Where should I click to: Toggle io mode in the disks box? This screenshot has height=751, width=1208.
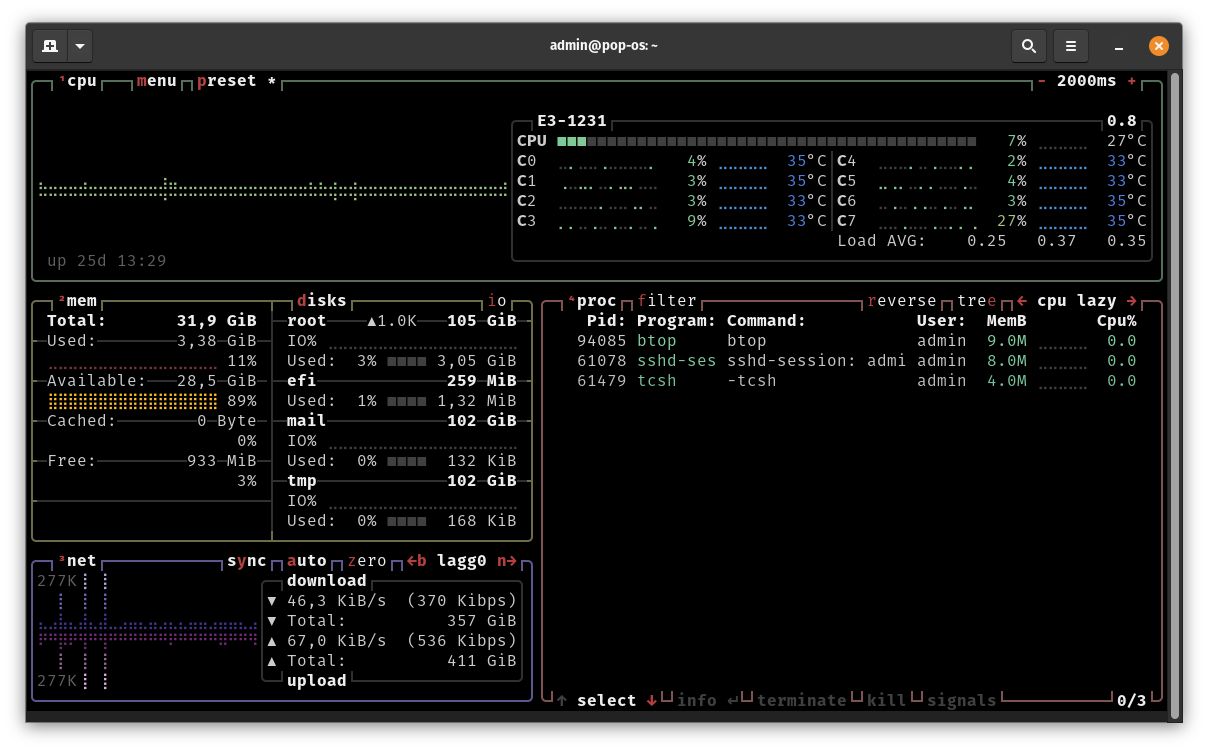(497, 301)
